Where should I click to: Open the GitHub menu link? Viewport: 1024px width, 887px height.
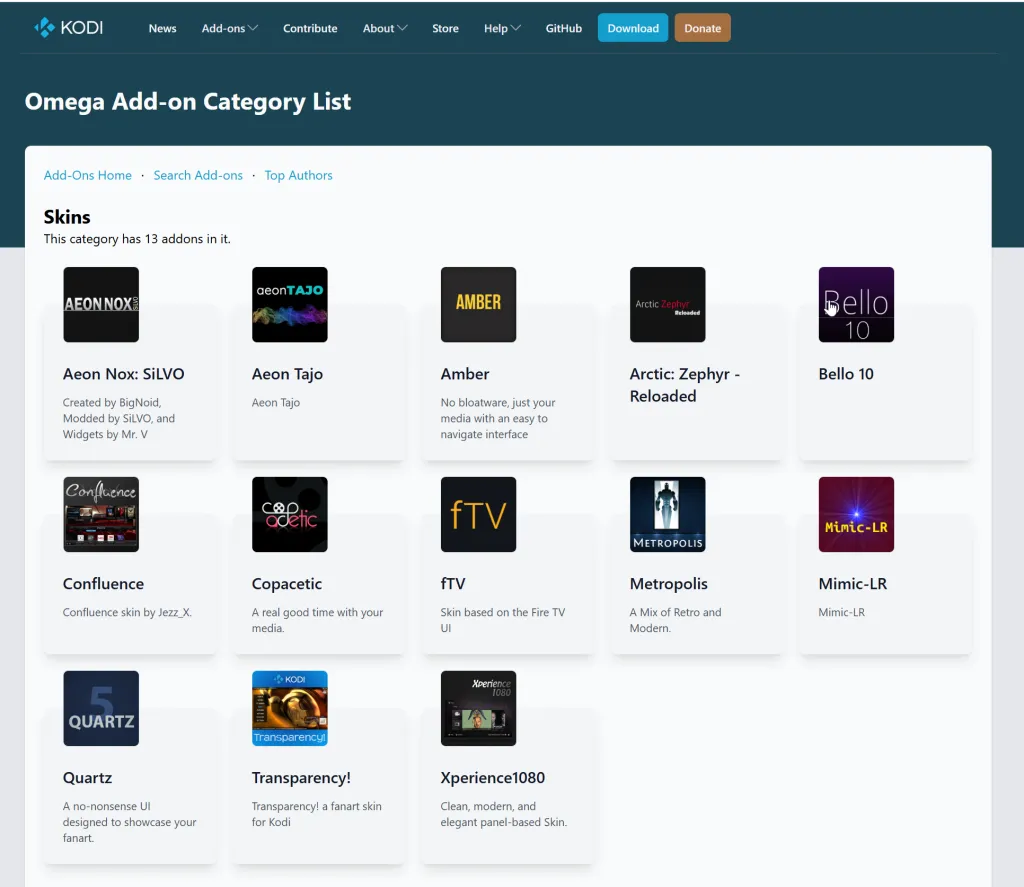564,28
